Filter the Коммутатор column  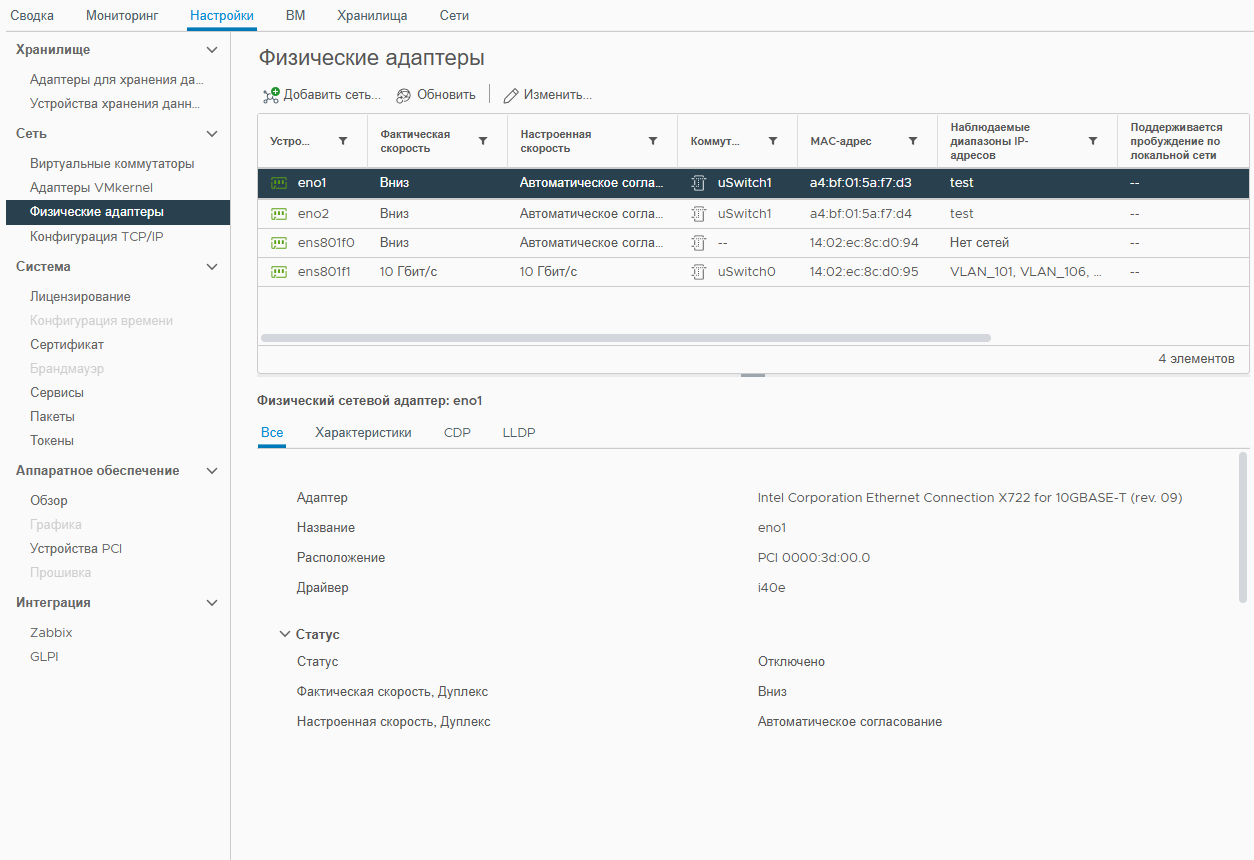773,141
